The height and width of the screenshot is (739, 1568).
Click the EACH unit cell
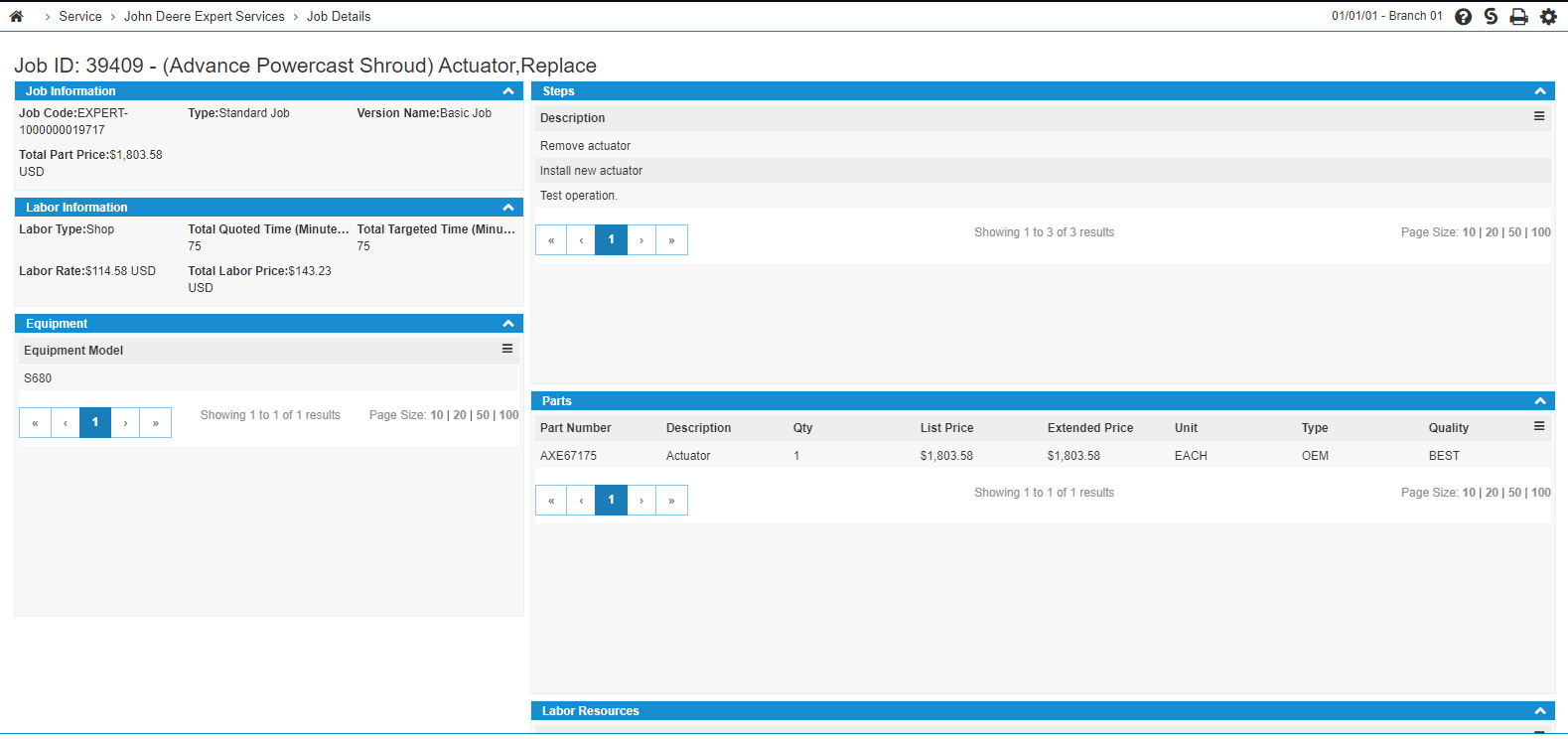pyautogui.click(x=1191, y=456)
